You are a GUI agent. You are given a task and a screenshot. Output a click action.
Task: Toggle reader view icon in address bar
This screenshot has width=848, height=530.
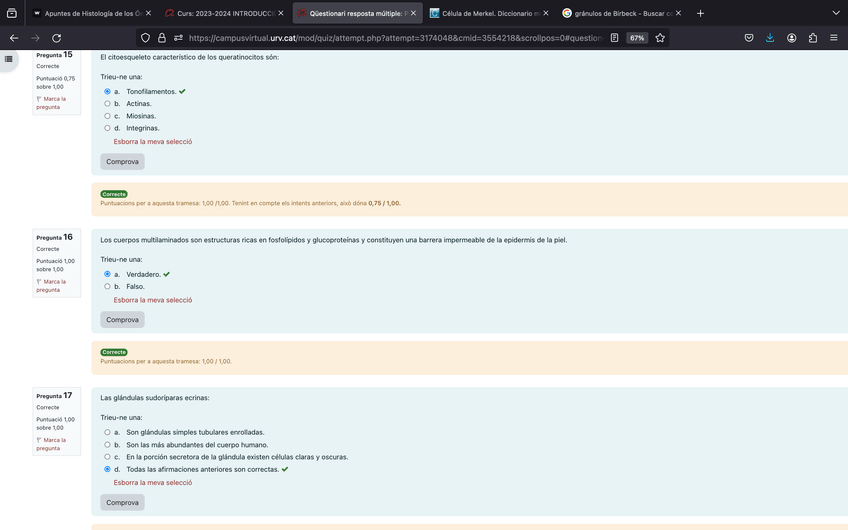pos(613,38)
